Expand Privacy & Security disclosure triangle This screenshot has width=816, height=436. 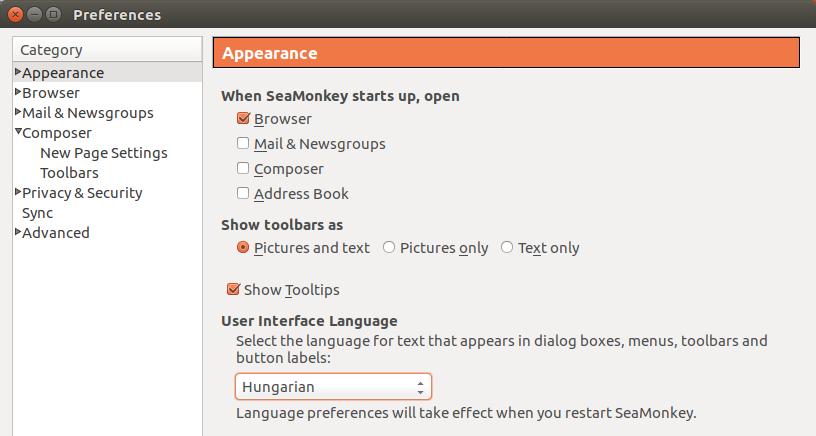coord(18,191)
